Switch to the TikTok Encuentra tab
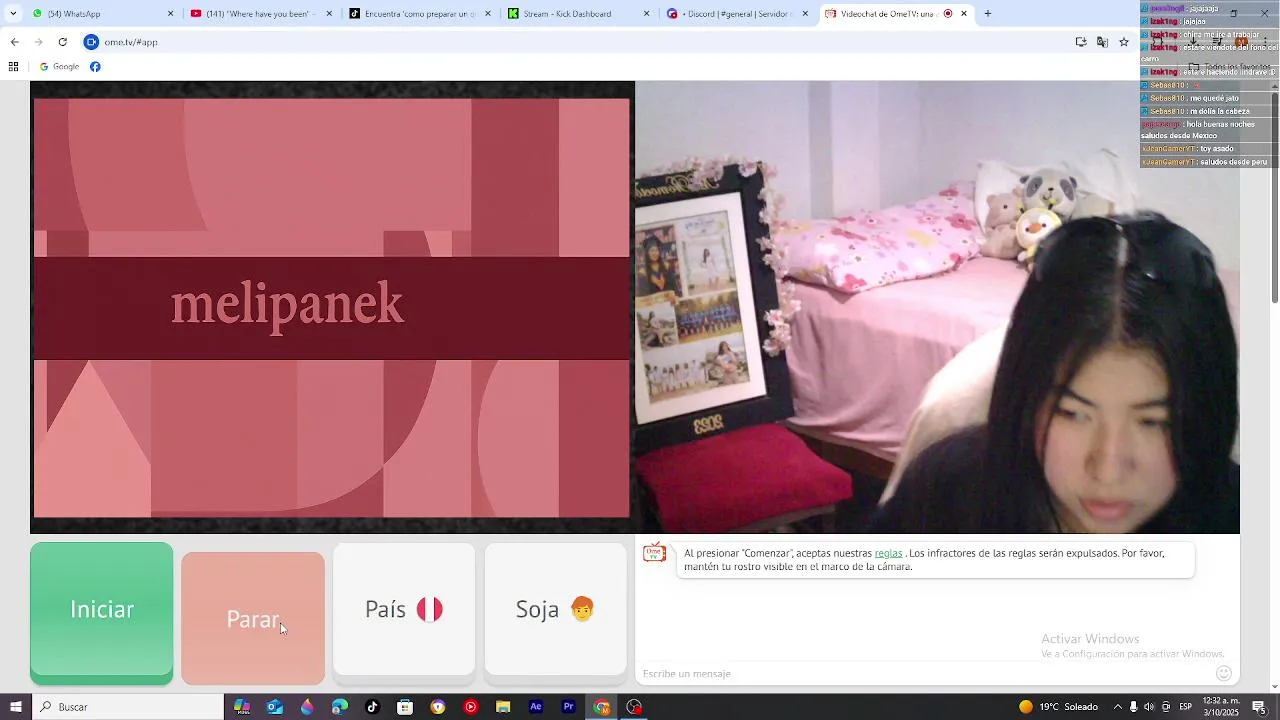The width and height of the screenshot is (1280, 720). 420,14
